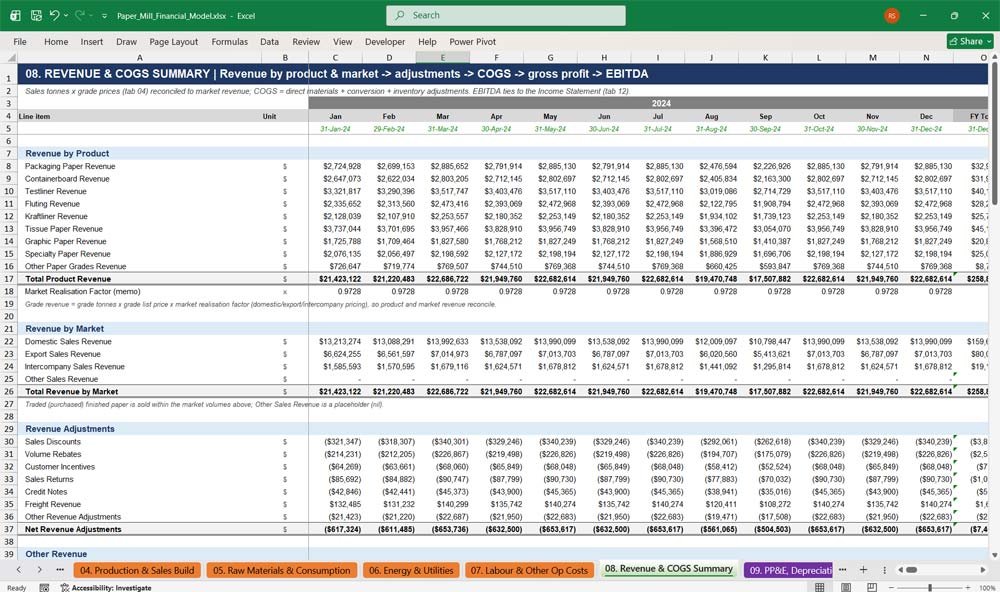Screen dimensions: 1000x592
Task: Open Customize Quick Access Toolbar dropdown
Action: coord(104,15)
